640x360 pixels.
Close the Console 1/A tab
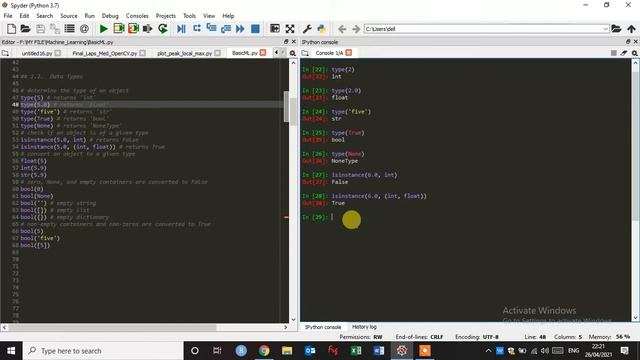tap(349, 53)
